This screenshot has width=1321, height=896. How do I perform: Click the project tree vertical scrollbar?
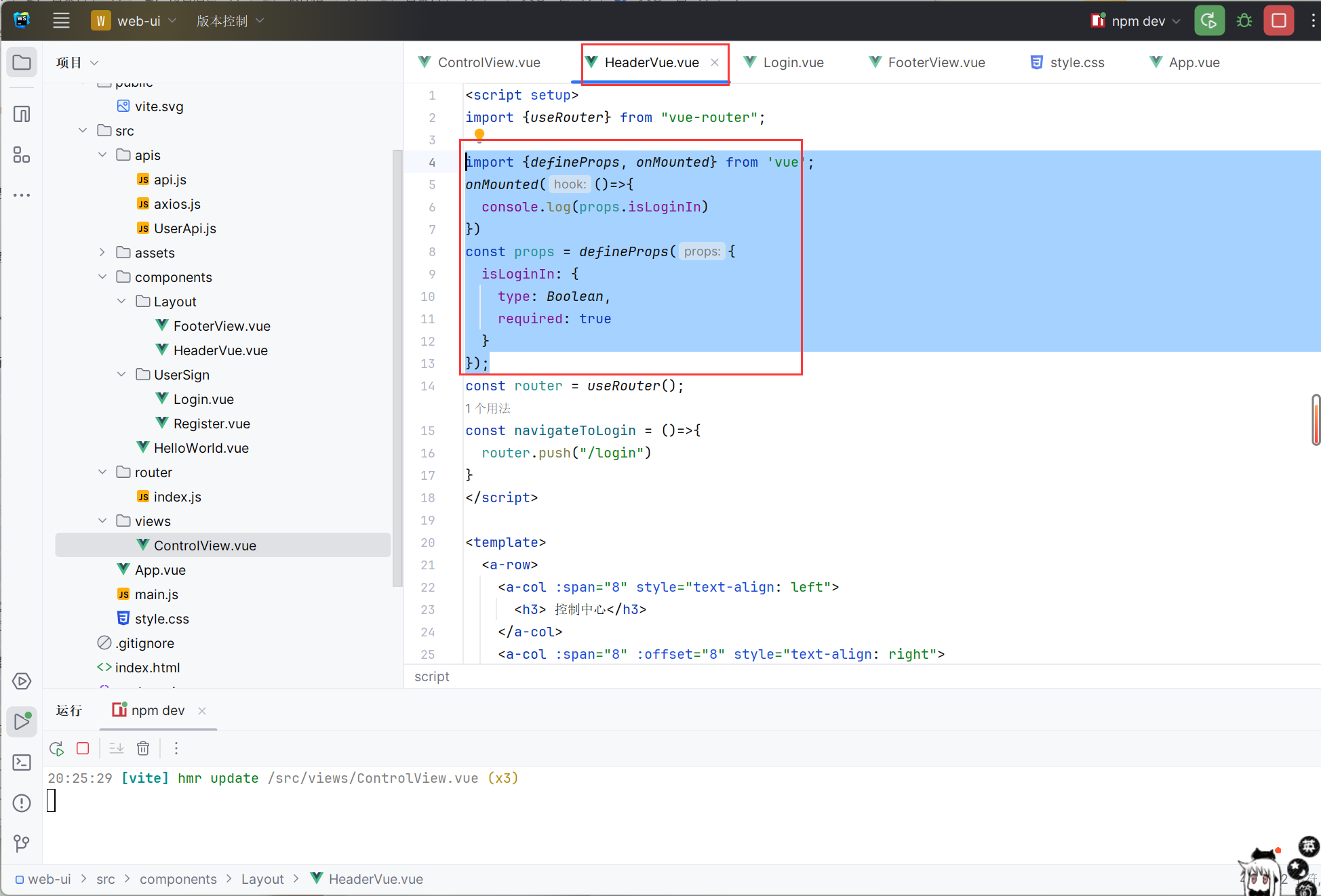398,368
